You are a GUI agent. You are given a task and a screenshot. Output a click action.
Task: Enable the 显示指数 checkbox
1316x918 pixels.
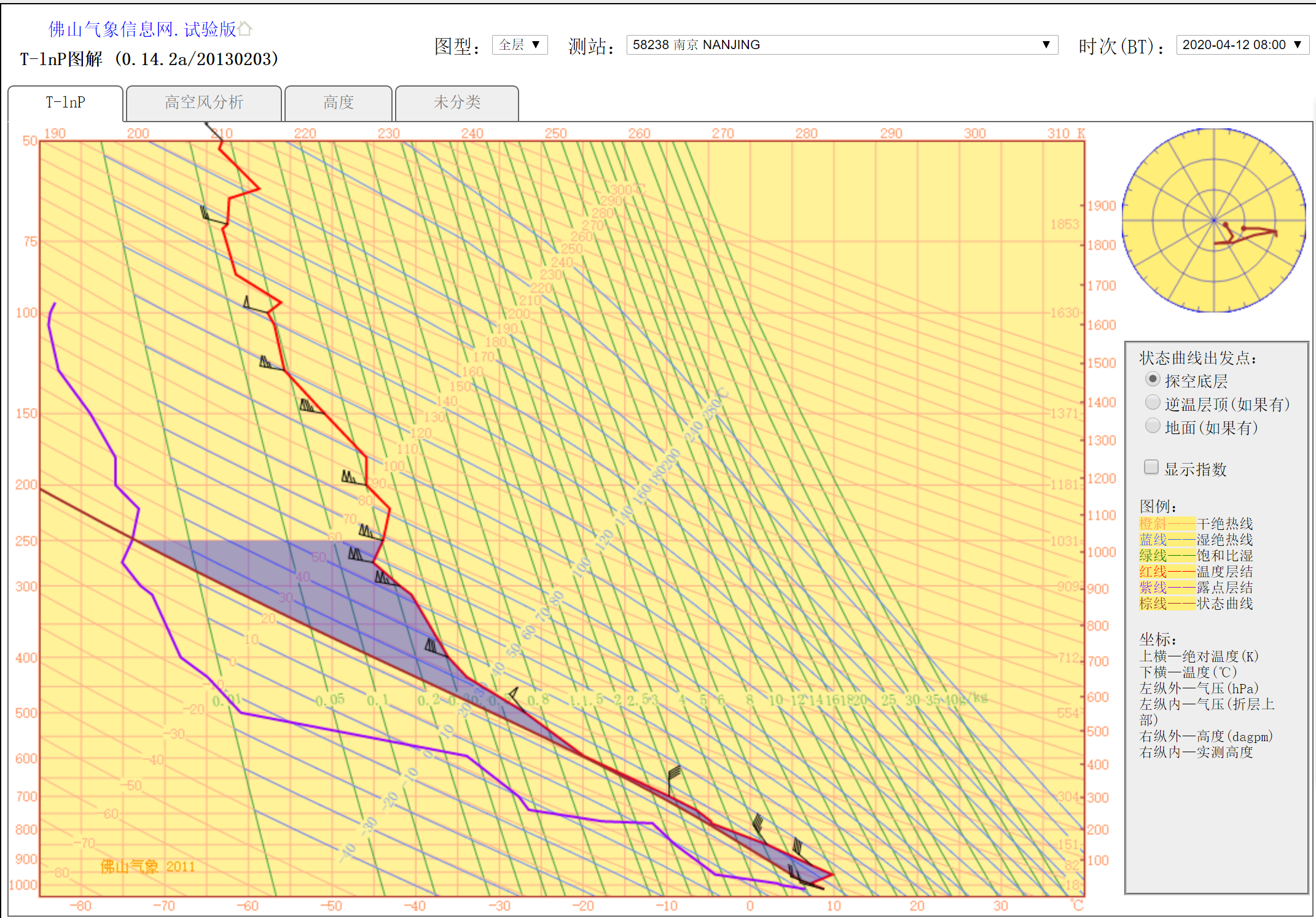click(1151, 467)
